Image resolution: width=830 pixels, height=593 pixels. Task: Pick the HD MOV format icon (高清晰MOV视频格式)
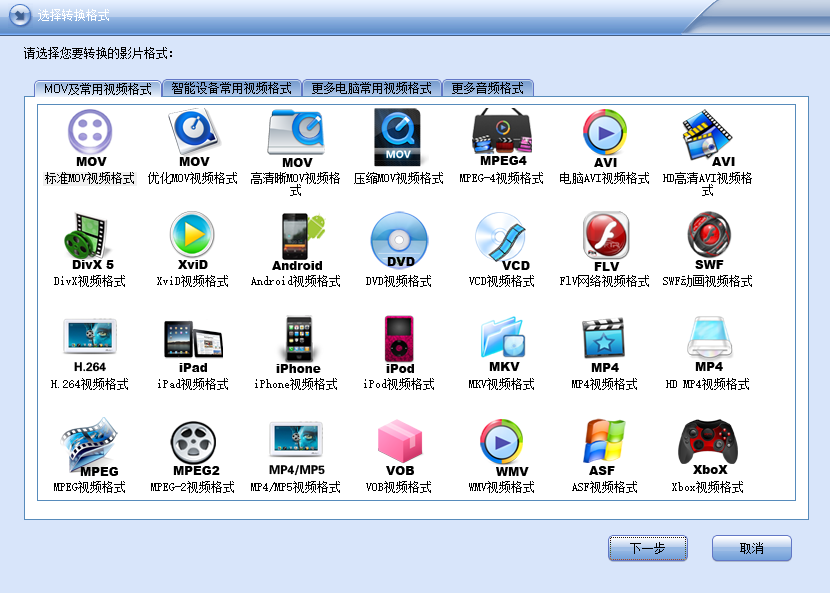(x=296, y=139)
